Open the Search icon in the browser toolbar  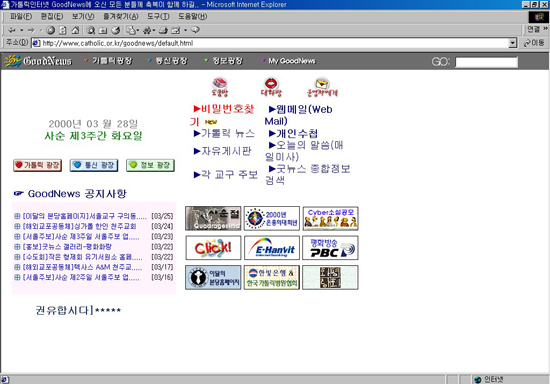(90, 30)
